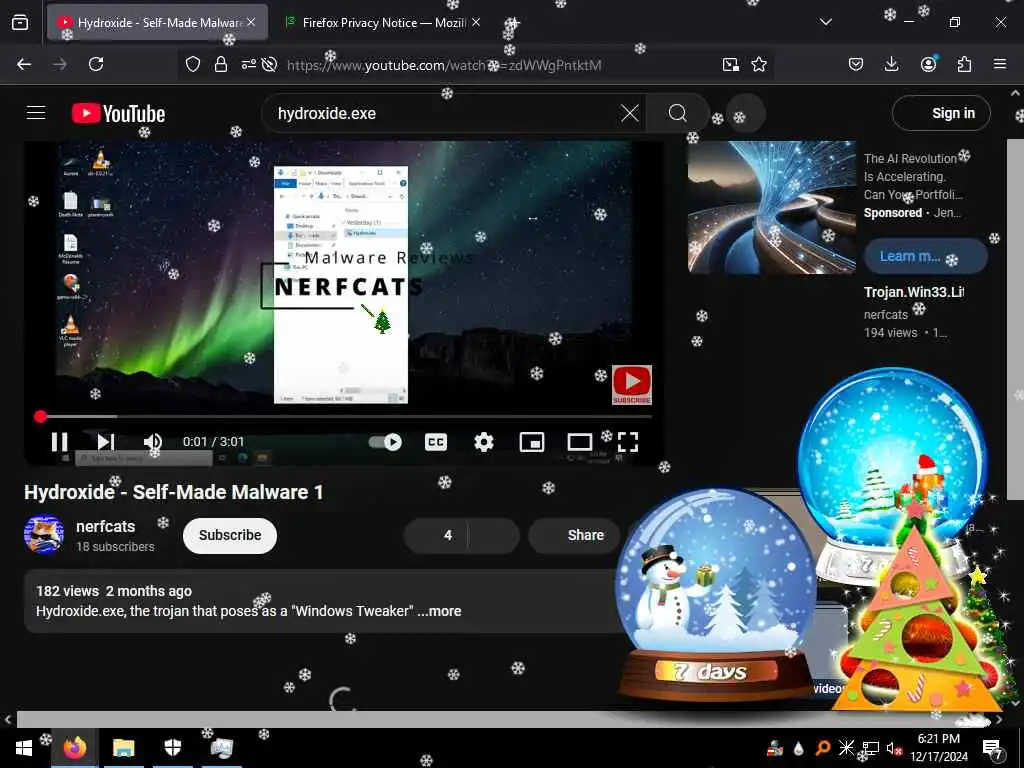The width and height of the screenshot is (1024, 768).
Task: Open the Firefox account icon
Action: (928, 64)
